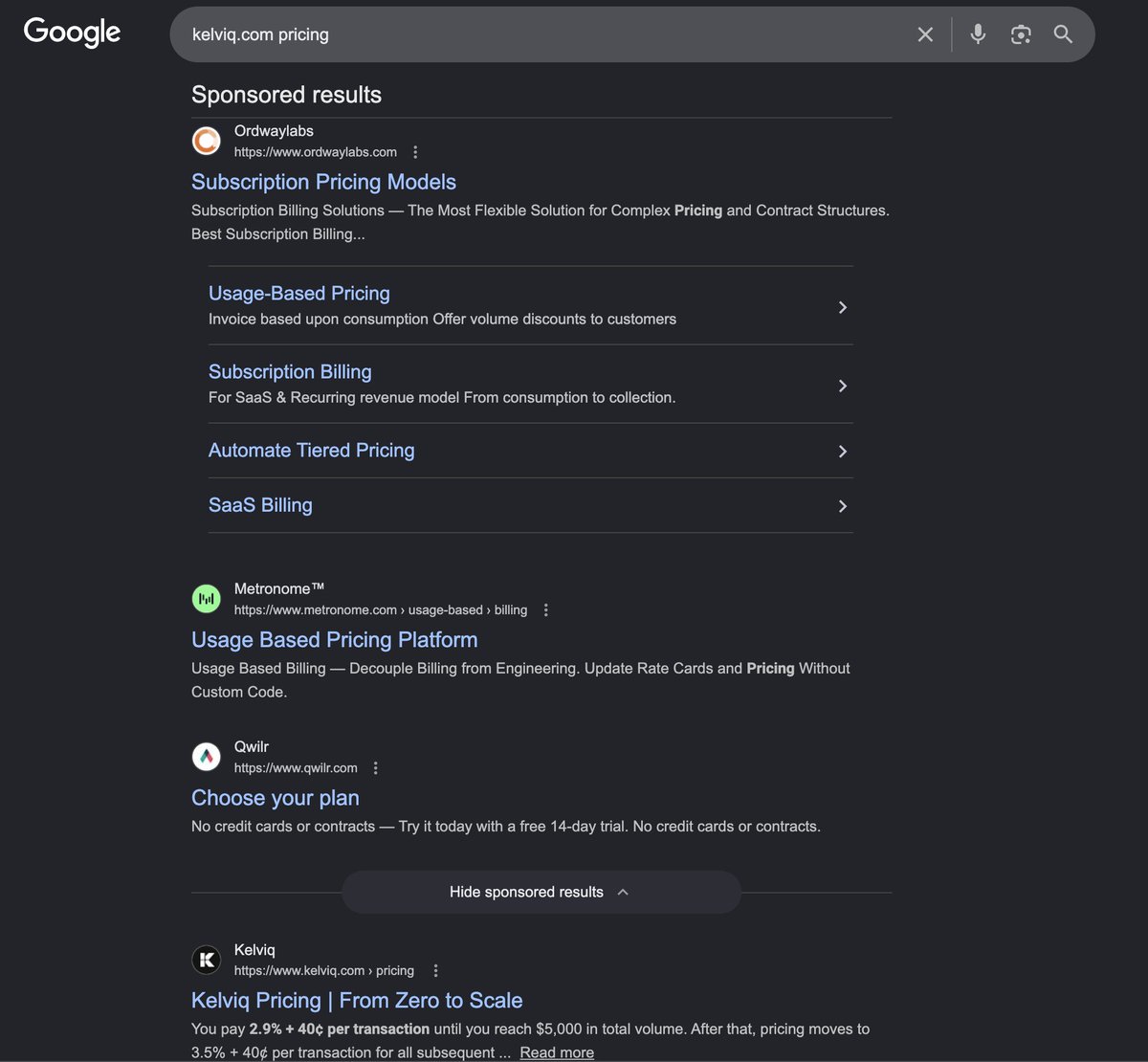Start voice search with microphone icon

(978, 34)
